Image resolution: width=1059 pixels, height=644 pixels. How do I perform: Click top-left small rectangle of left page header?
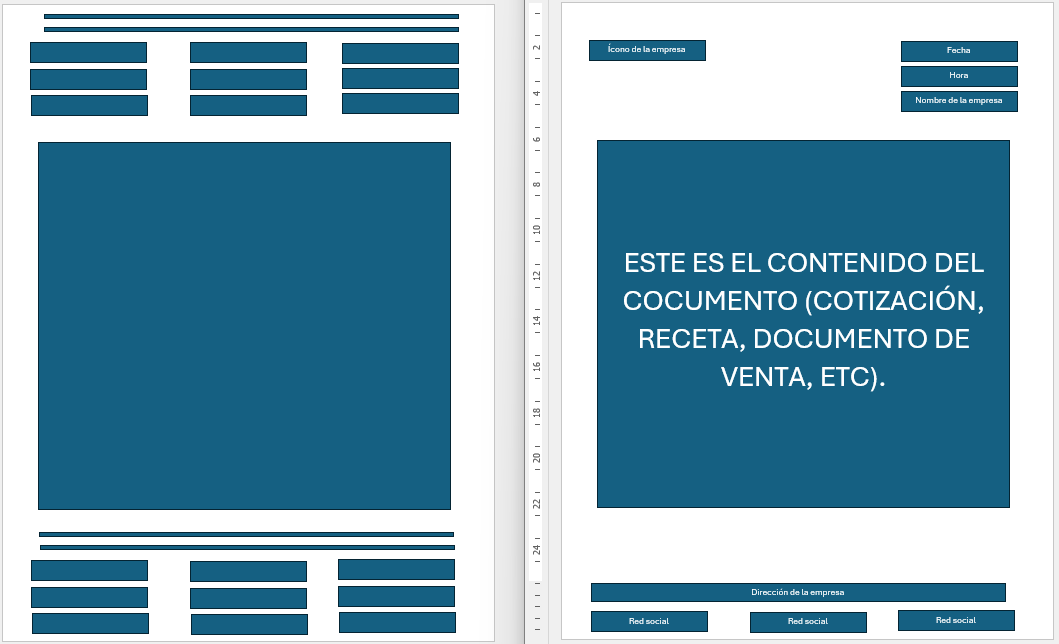tap(88, 53)
